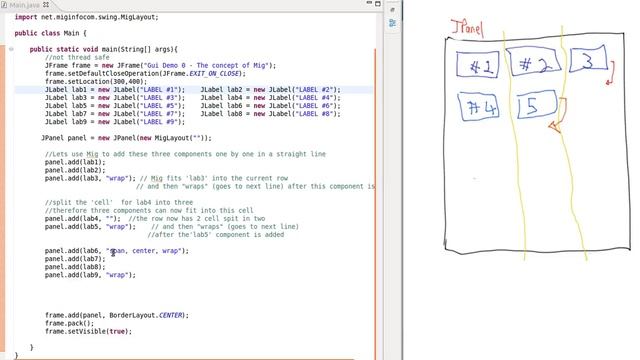Click the panel.add(lab7); line
Viewport: 640px width, 360px height.
coord(75,259)
